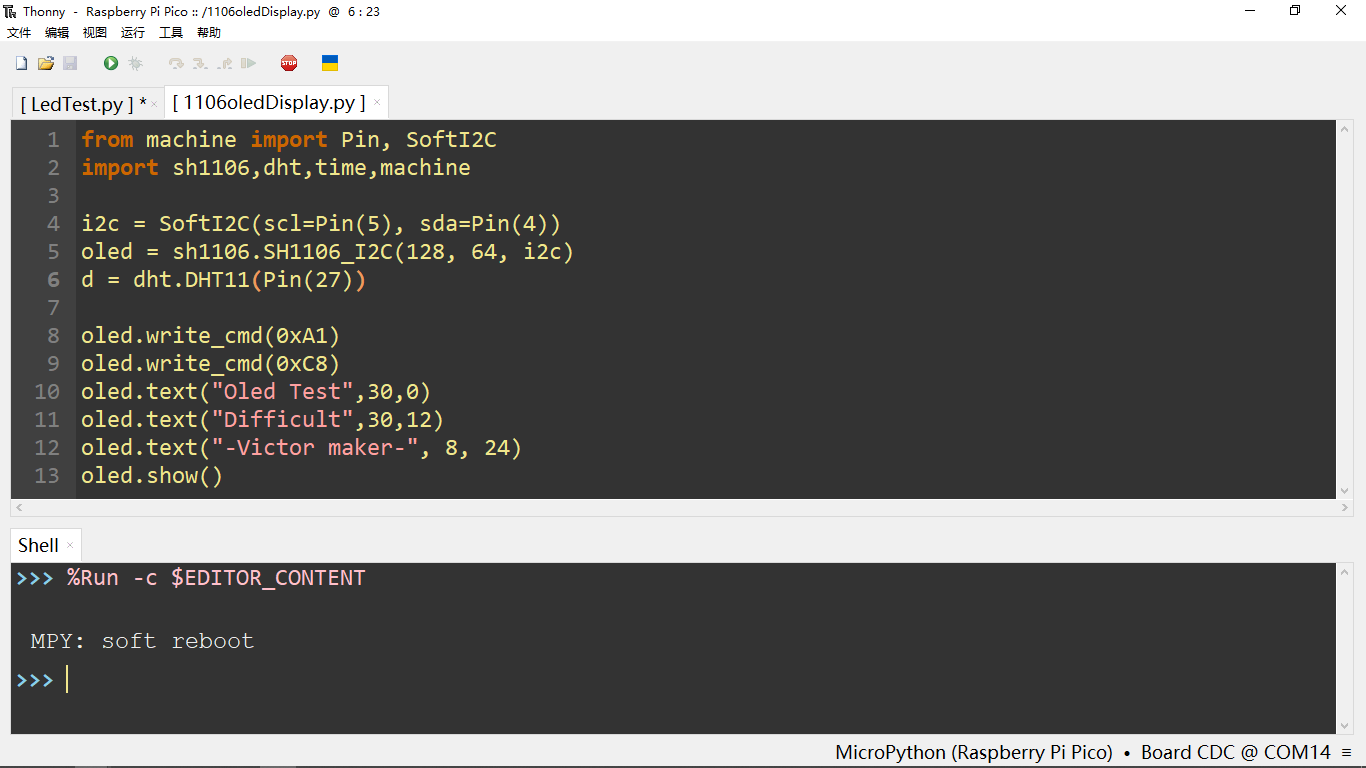The height and width of the screenshot is (768, 1366).
Task: Click Shell scrollbar up arrow
Action: pos(1344,571)
